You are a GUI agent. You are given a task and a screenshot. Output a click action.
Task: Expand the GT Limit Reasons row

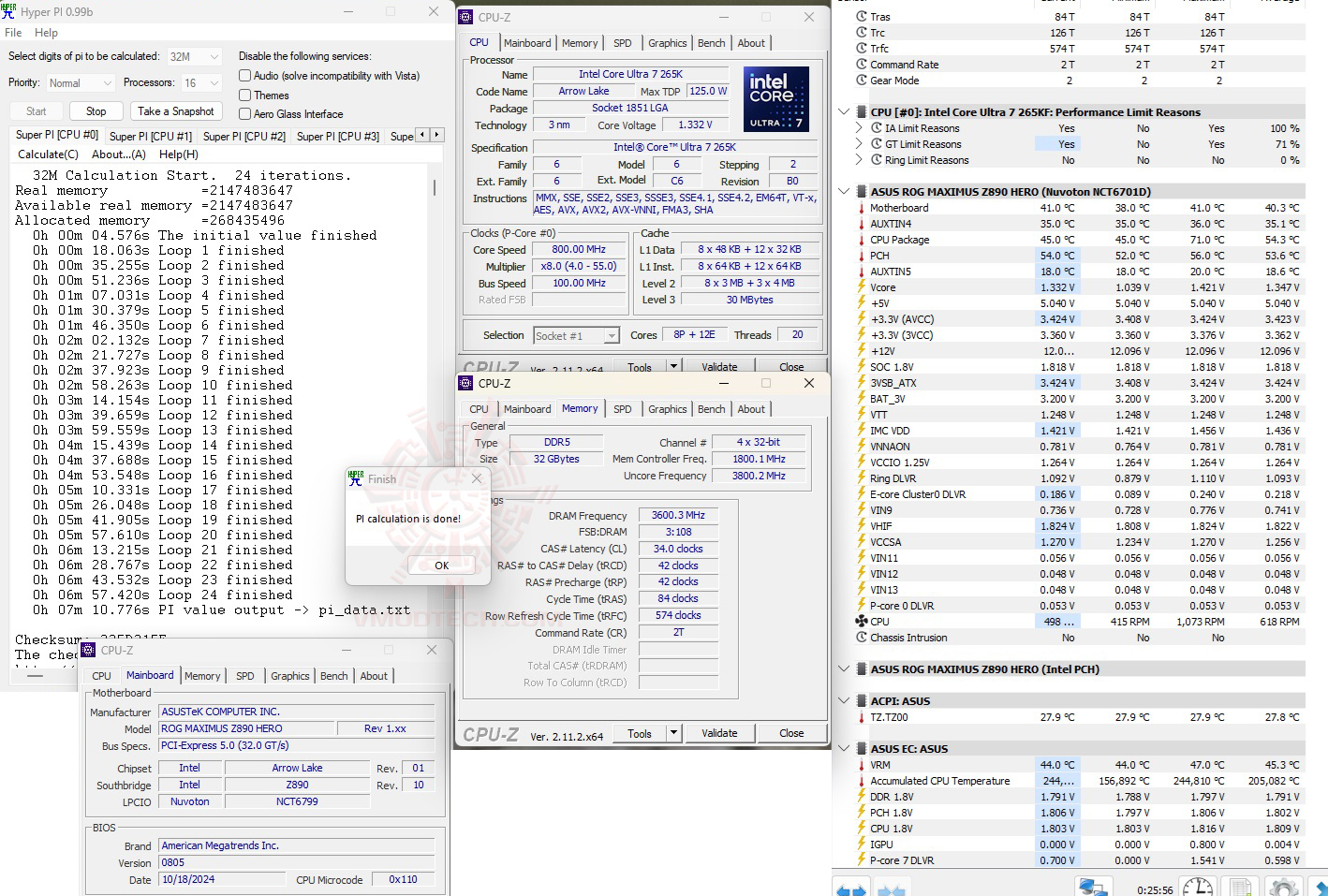[x=859, y=144]
